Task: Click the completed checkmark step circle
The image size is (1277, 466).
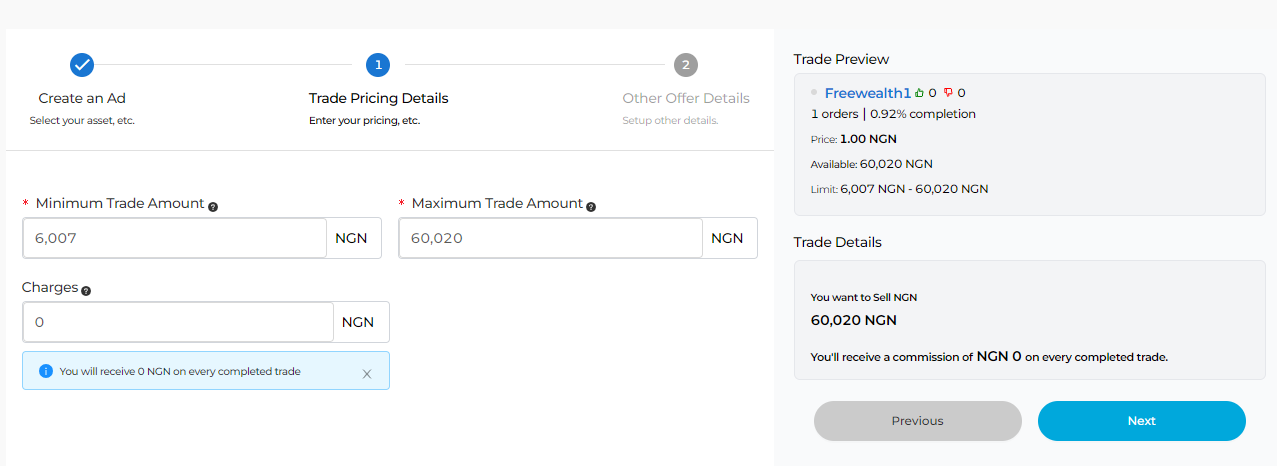Action: click(82, 65)
